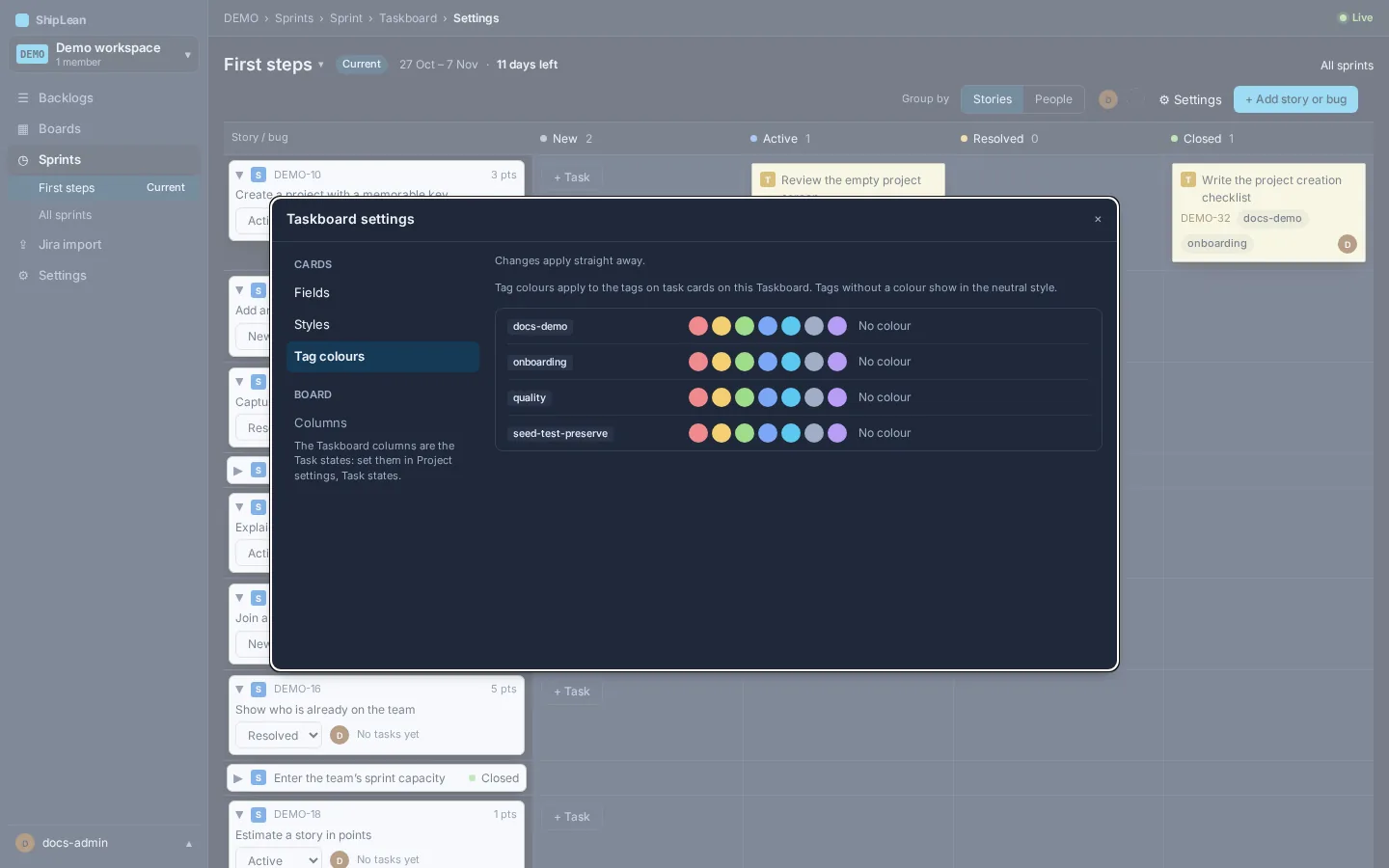
Task: Click the Taskboard breadcrumb link
Action: 408,18
